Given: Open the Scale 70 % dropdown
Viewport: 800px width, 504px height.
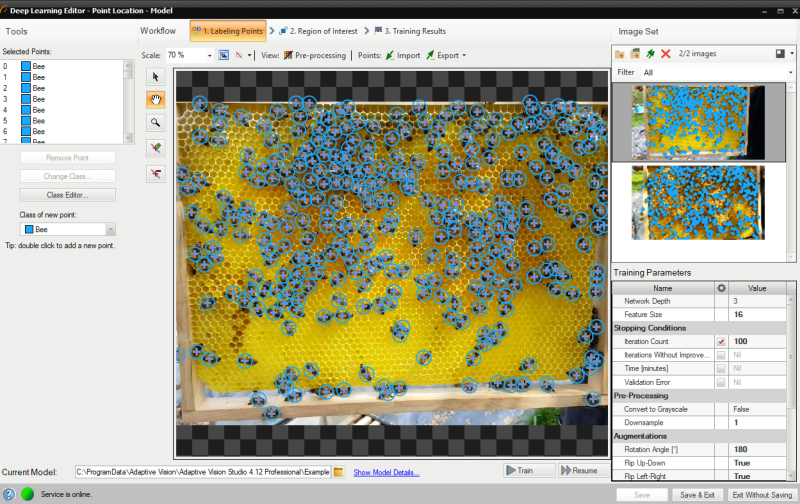Looking at the screenshot, I should 209,56.
